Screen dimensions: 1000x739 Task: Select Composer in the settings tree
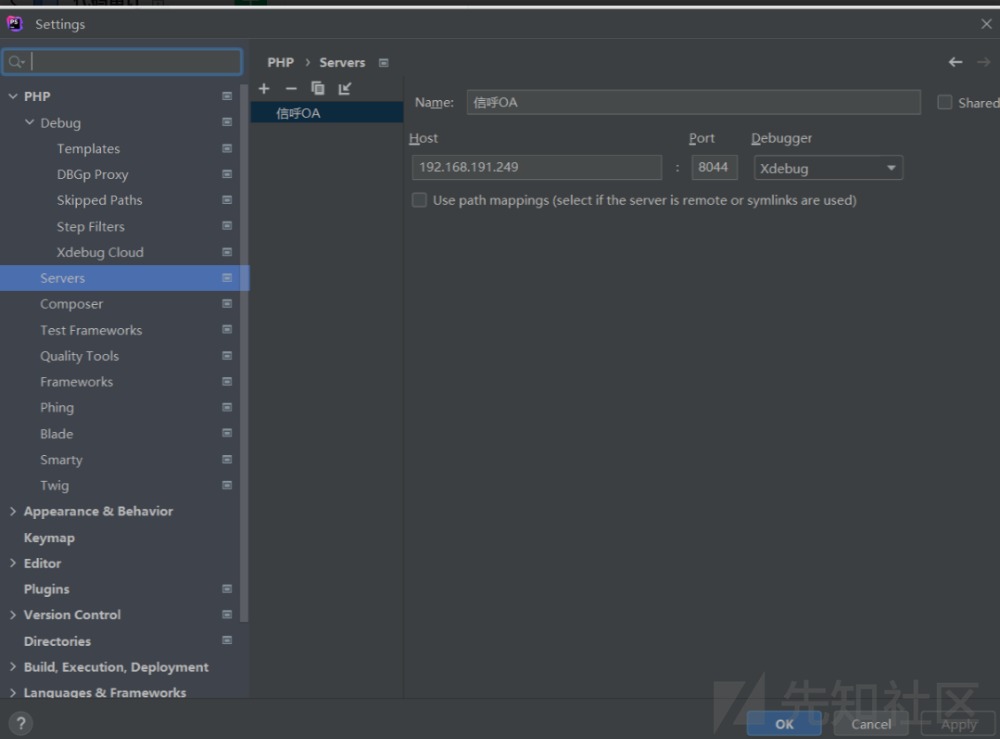coord(71,304)
